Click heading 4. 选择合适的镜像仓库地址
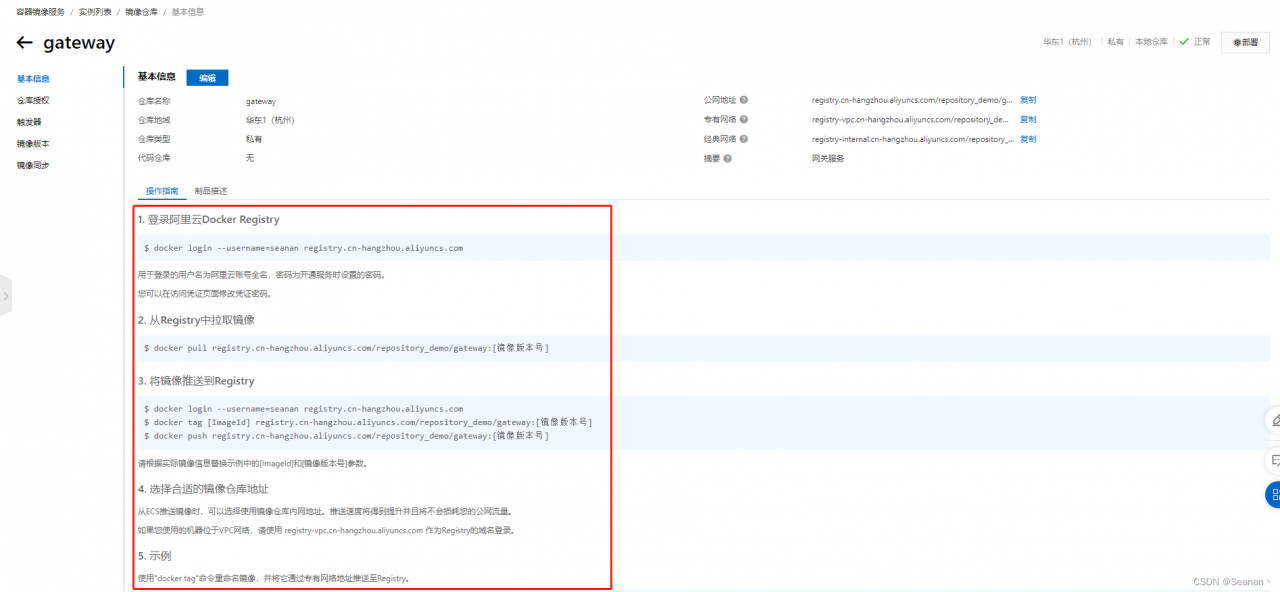This screenshot has width=1280, height=592. [203, 489]
